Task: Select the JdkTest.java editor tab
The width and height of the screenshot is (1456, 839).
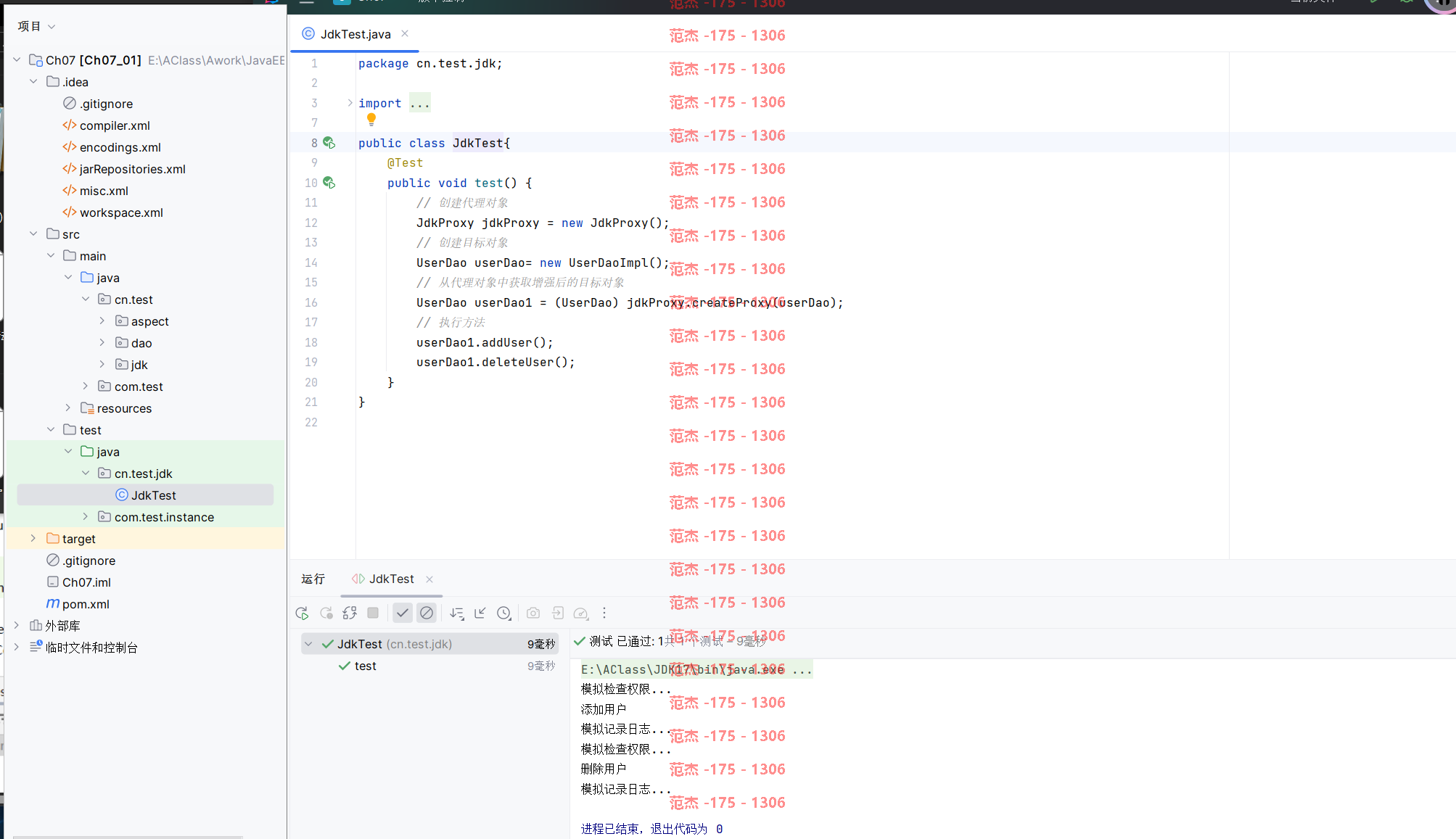Action: tap(355, 34)
